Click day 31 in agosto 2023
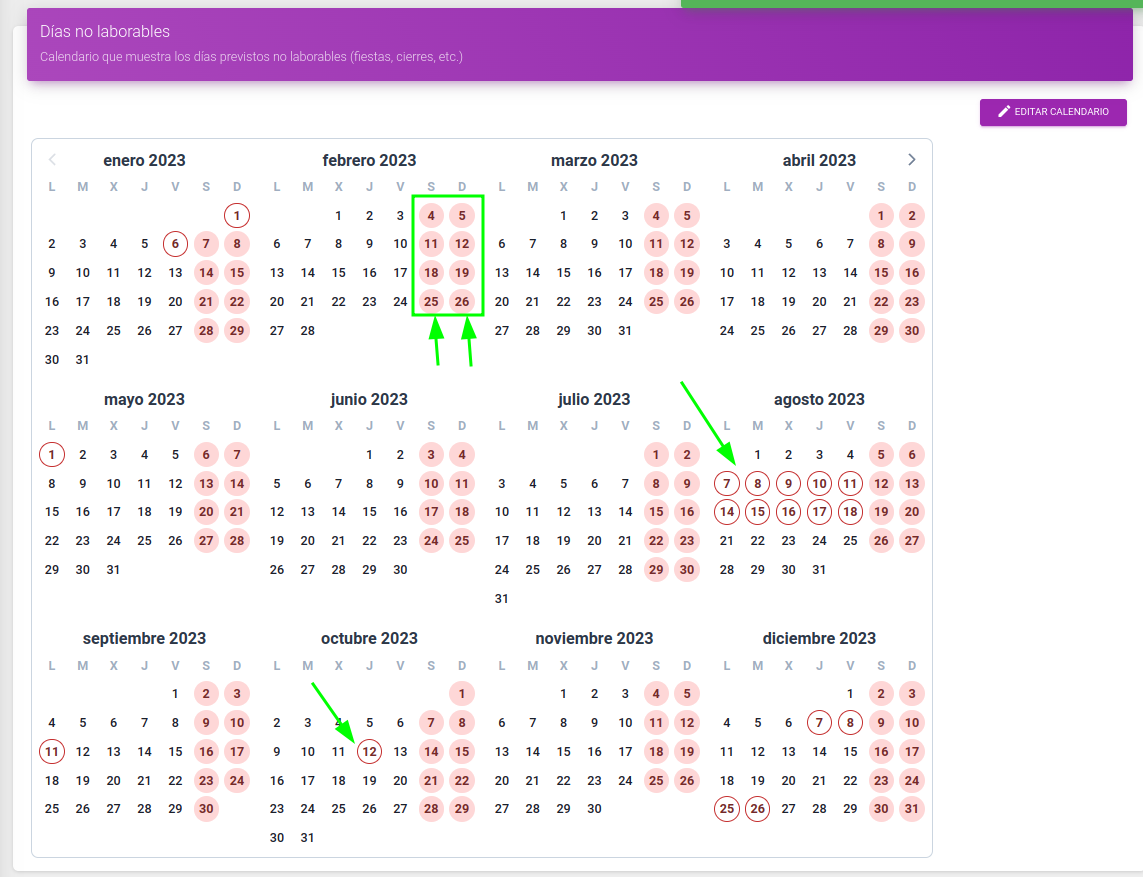This screenshot has height=877, width=1143. 819,570
